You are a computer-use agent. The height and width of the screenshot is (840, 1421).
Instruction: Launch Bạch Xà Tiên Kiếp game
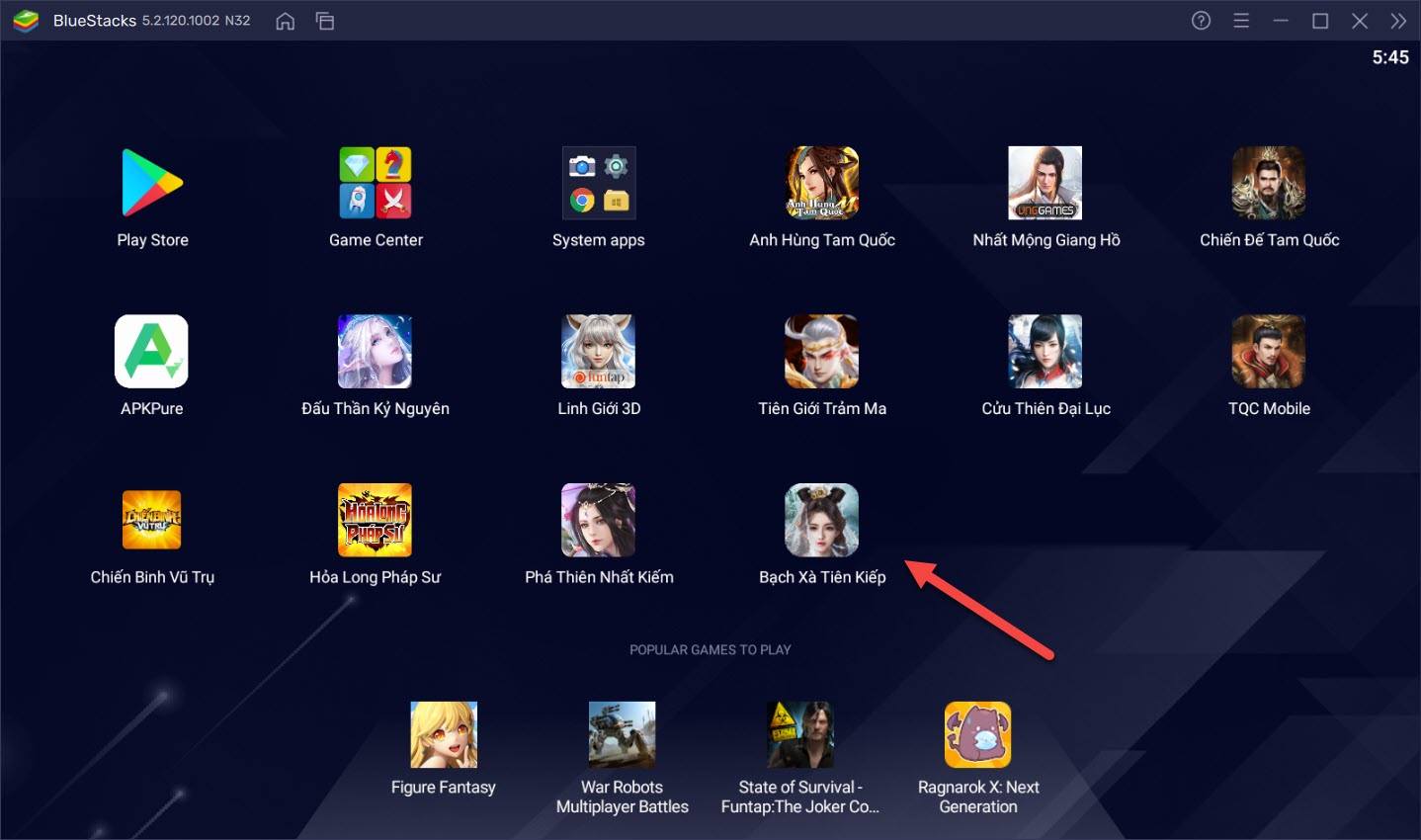point(822,520)
